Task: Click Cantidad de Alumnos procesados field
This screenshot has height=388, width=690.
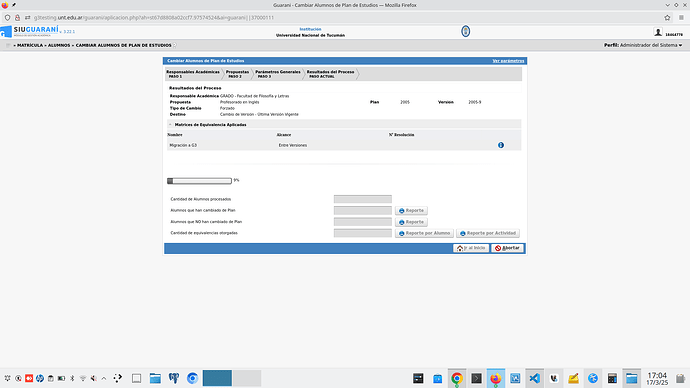Action: tap(363, 199)
